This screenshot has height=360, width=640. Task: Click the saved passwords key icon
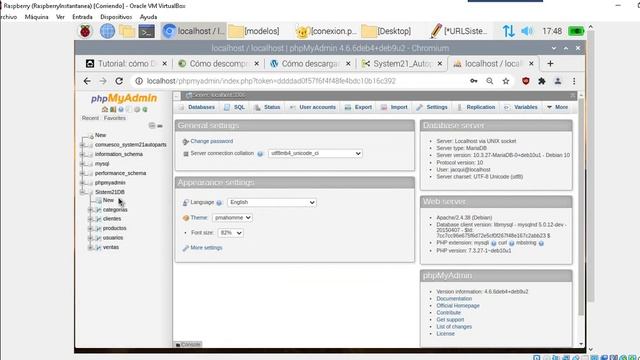coord(473,81)
